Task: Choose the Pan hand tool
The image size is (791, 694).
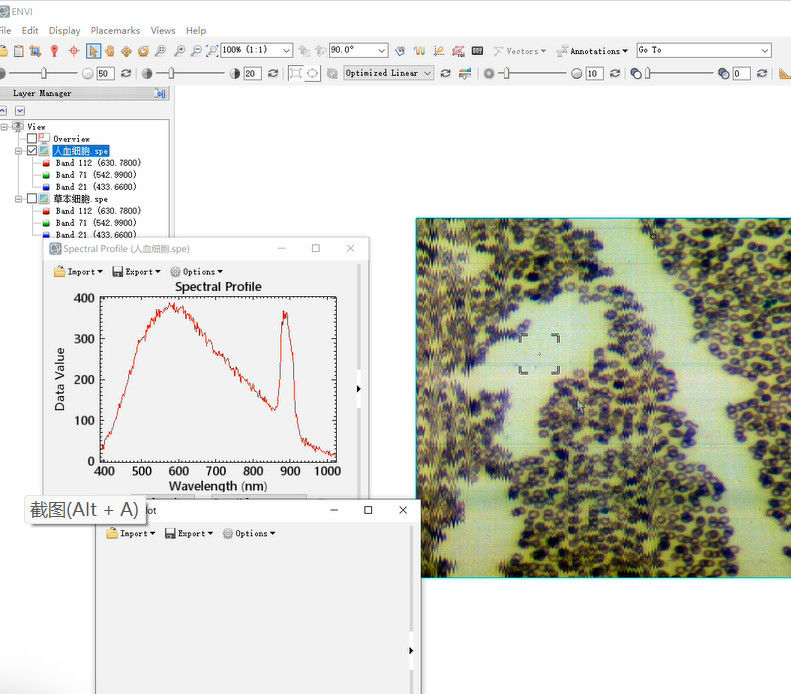Action: point(109,50)
